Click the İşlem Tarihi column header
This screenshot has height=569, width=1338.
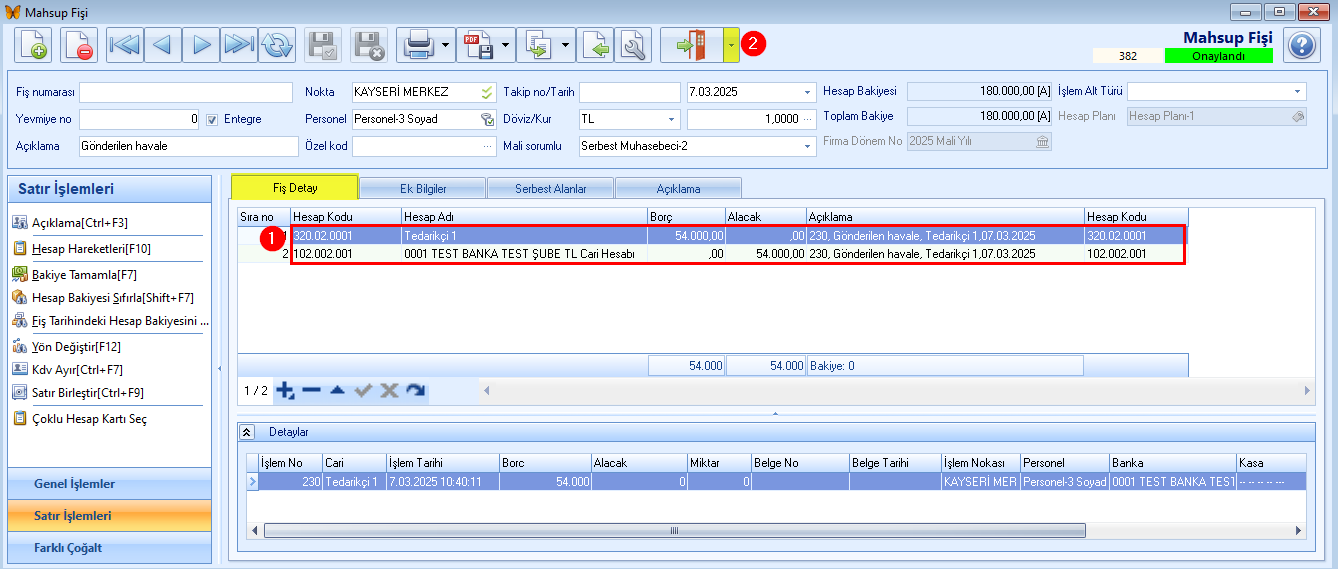pos(443,463)
